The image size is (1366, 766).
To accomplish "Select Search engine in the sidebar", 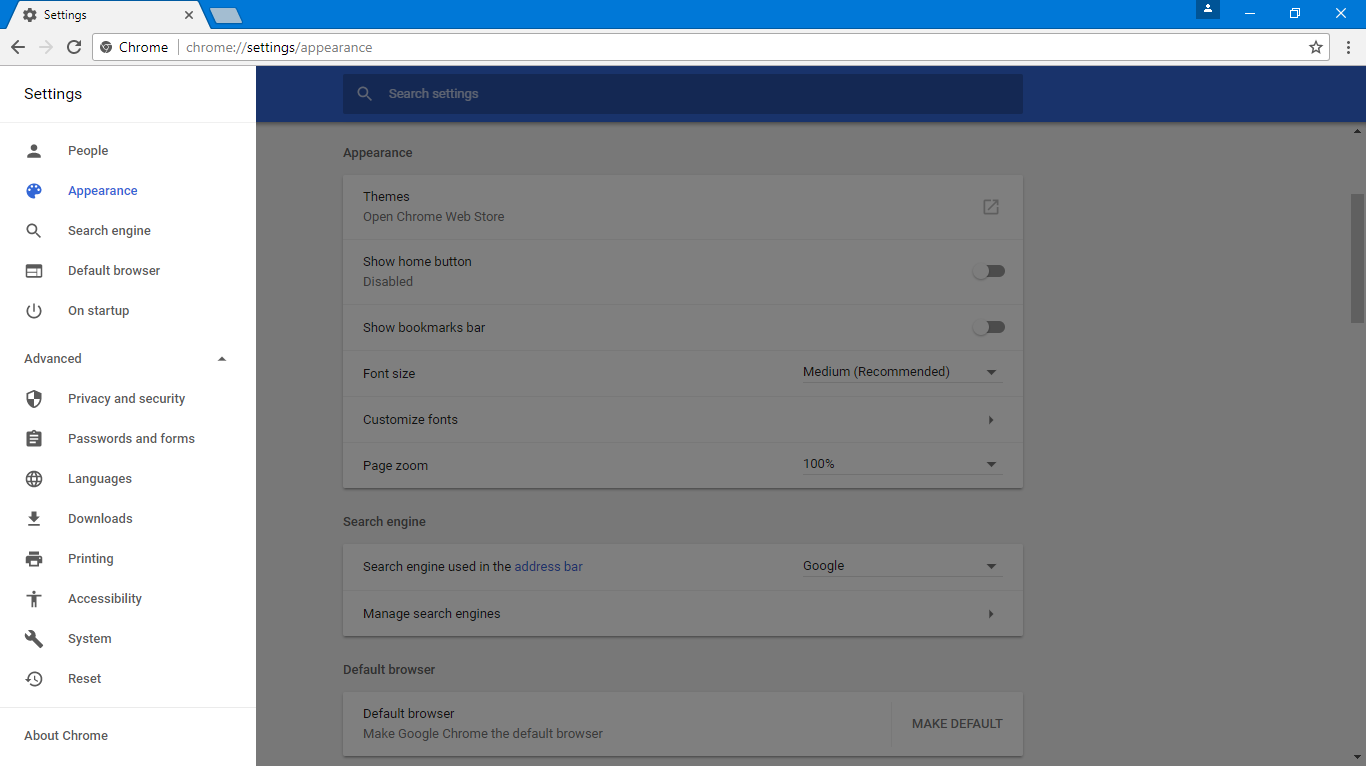I will coord(109,231).
